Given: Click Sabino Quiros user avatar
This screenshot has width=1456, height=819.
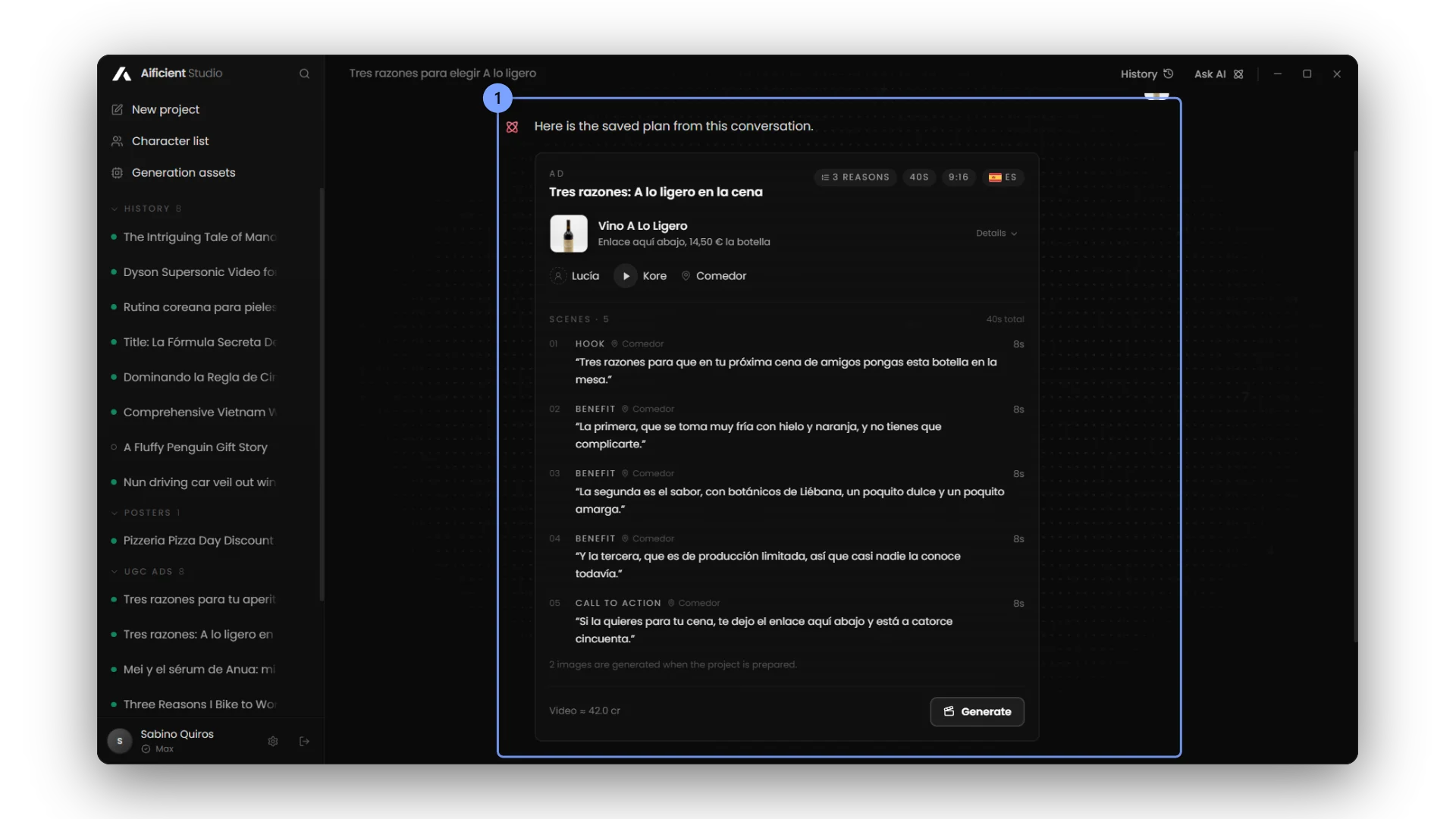Looking at the screenshot, I should pyautogui.click(x=120, y=741).
